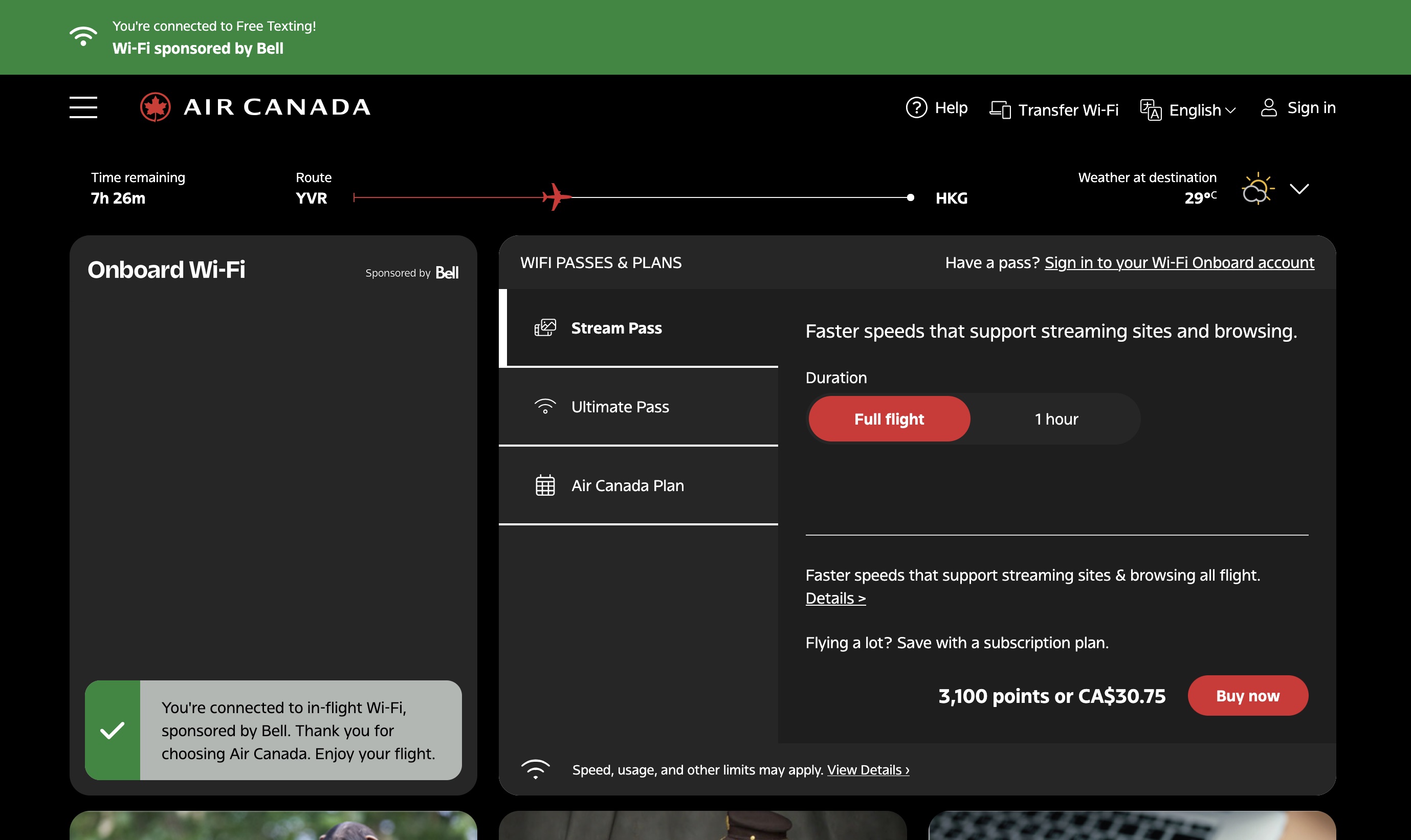This screenshot has width=1411, height=840.
Task: Sign in to your Wi-Fi Onboard account
Action: [x=1179, y=262]
